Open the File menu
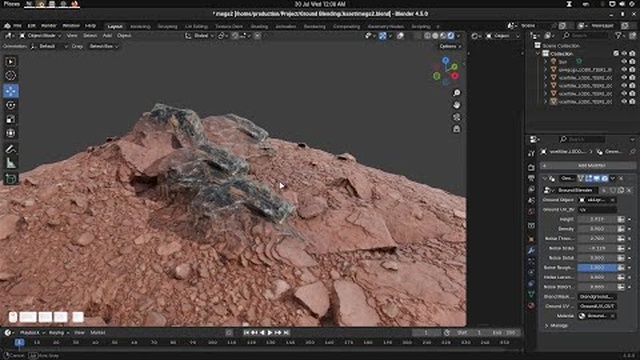 pyautogui.click(x=17, y=26)
